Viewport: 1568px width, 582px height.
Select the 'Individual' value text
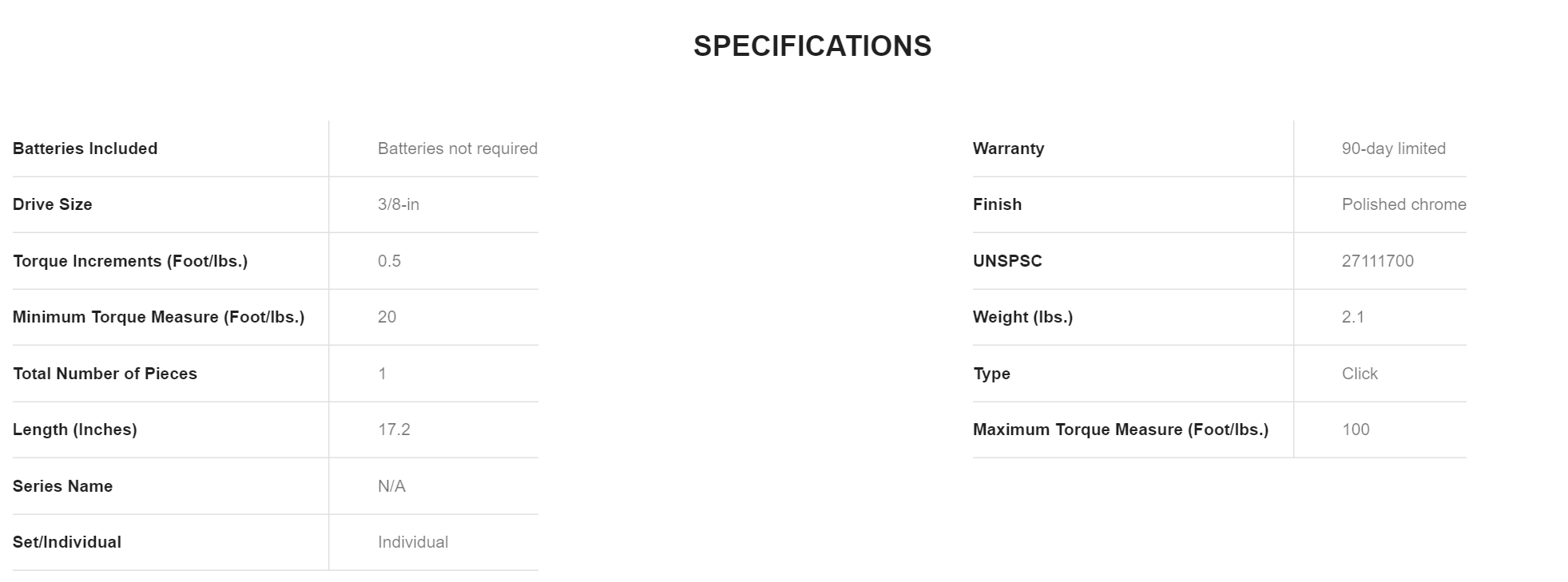pos(412,542)
